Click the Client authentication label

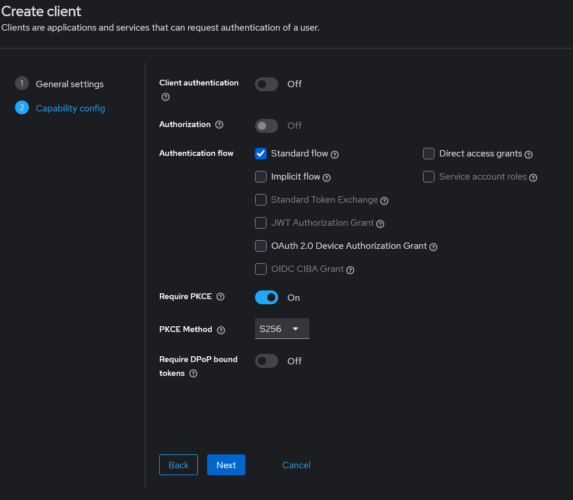pos(199,83)
